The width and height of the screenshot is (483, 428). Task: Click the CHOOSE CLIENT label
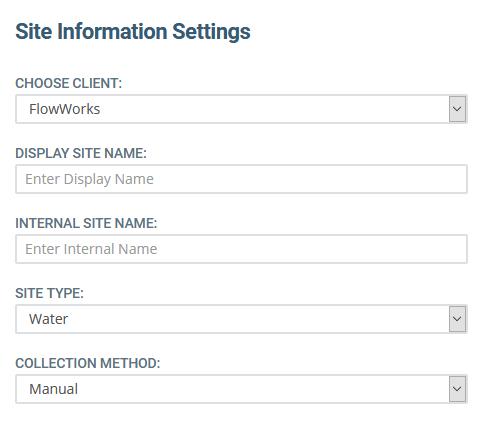tap(69, 83)
